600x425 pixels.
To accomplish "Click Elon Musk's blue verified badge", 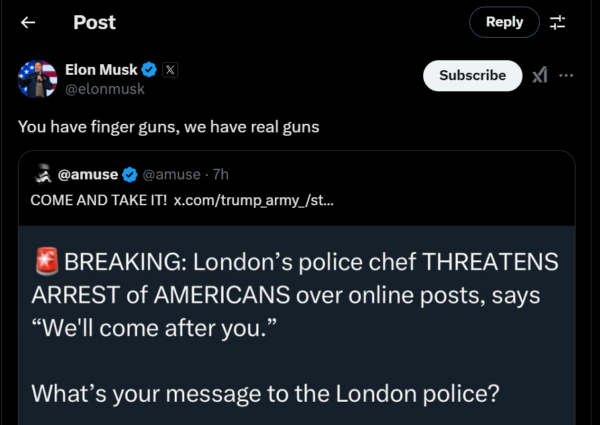I will (149, 69).
